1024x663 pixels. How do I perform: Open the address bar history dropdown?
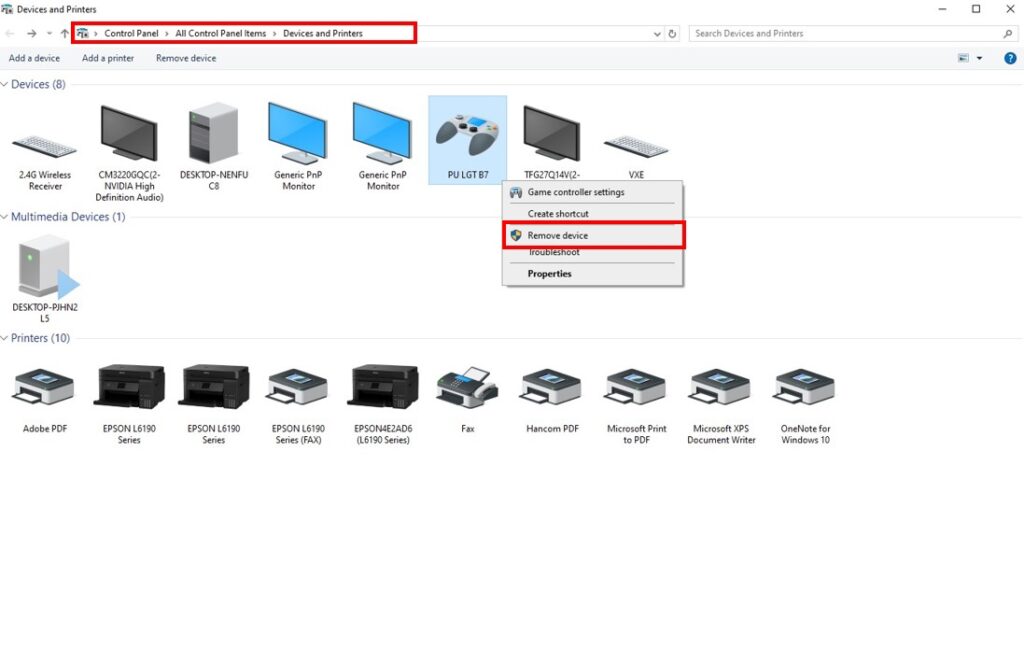(656, 33)
